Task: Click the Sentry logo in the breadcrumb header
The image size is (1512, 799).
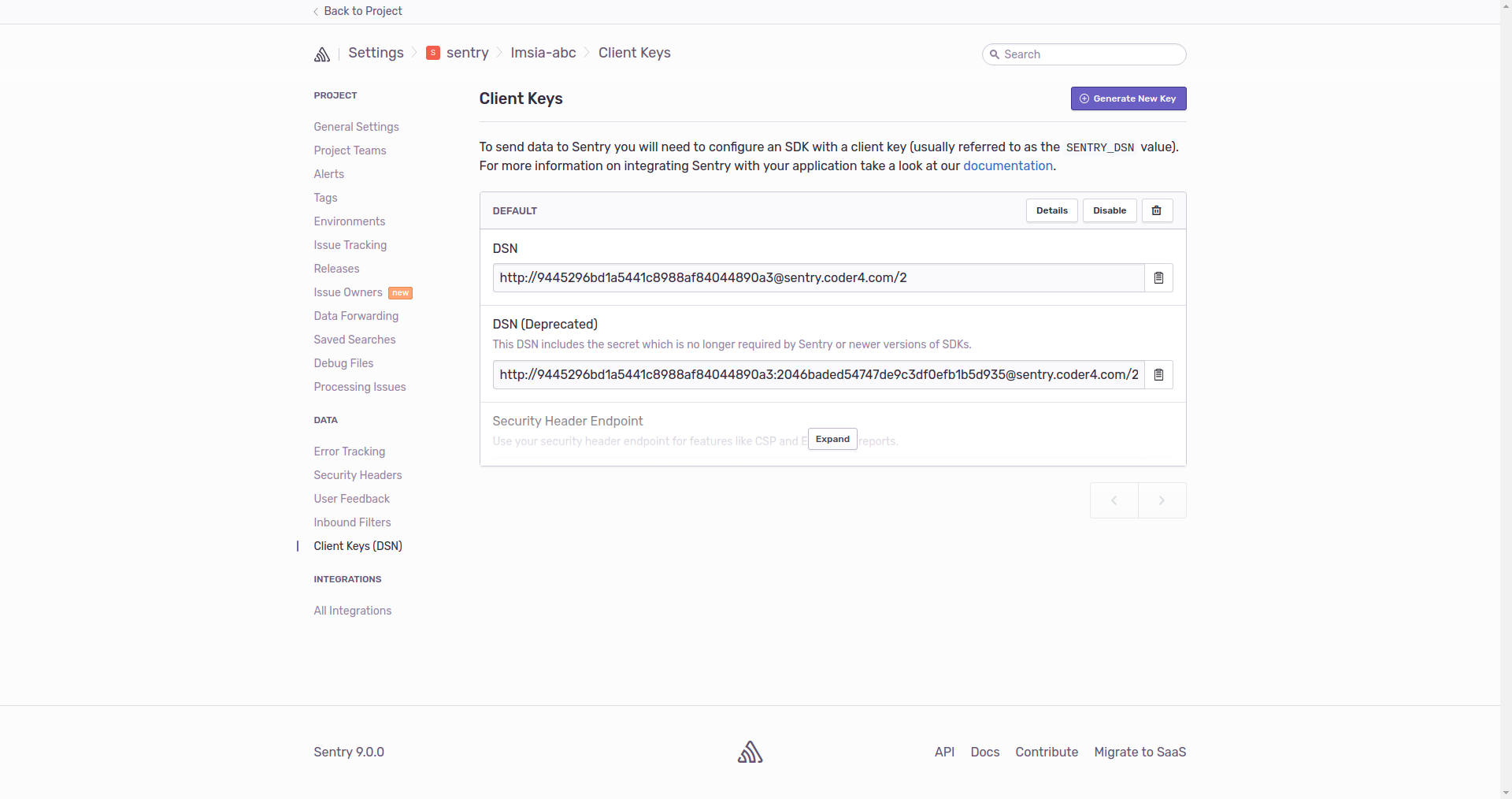Action: (x=322, y=54)
